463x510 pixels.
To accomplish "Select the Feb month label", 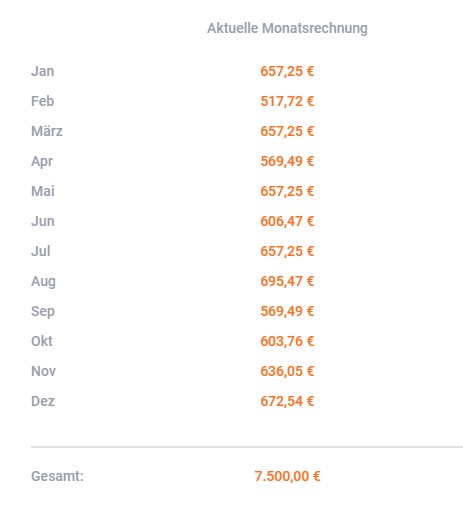I will [43, 101].
